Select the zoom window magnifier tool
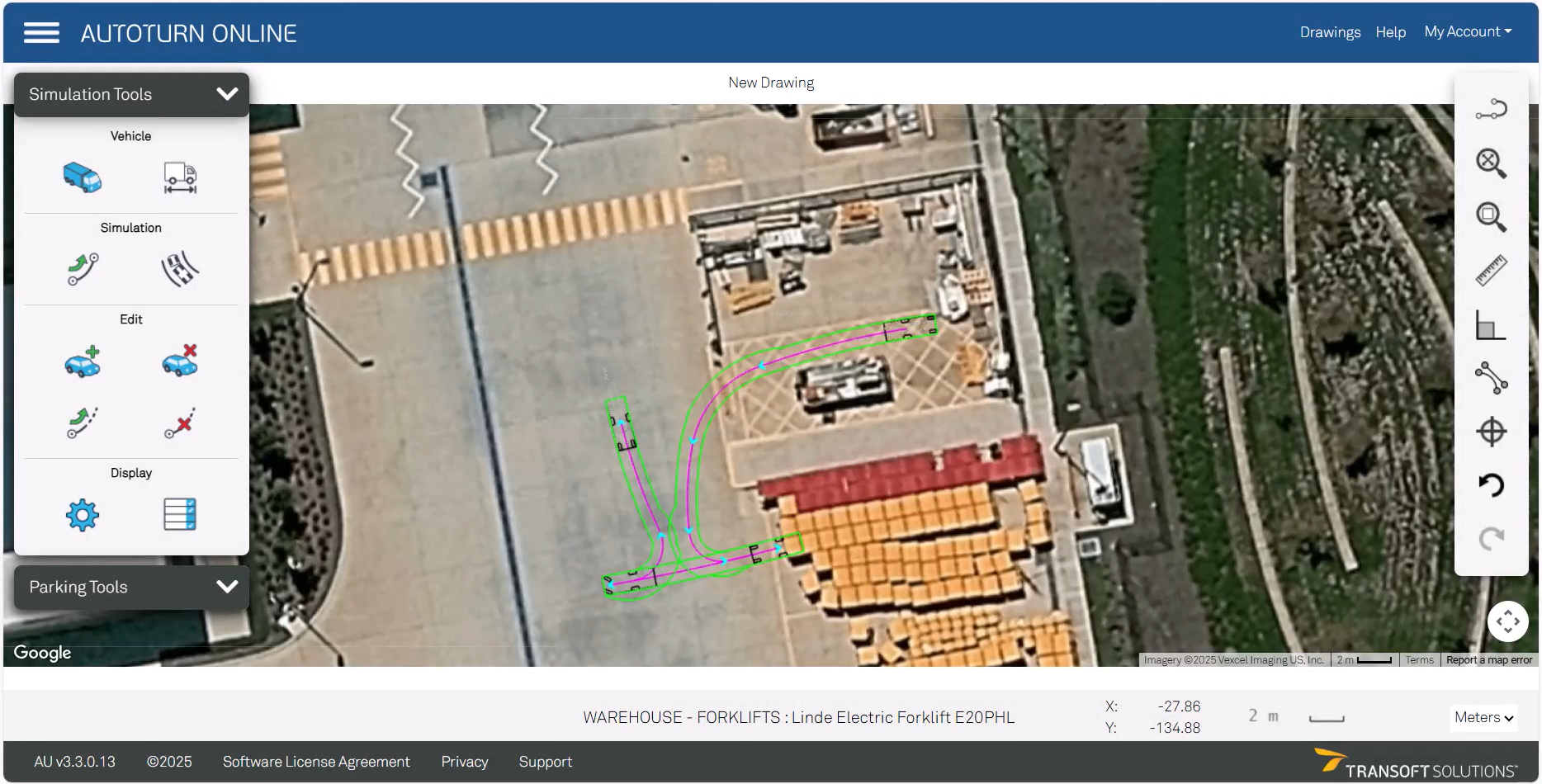 pos(1491,217)
